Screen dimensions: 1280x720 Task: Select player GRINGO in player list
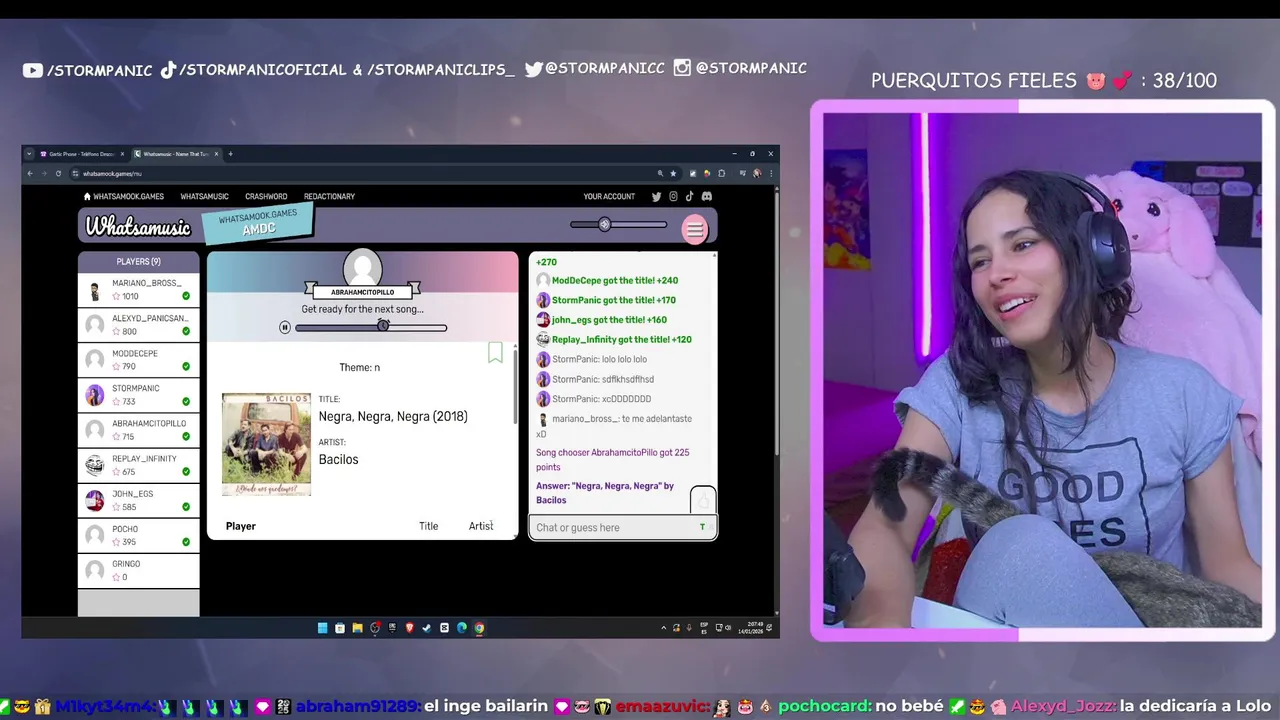[x=139, y=570]
